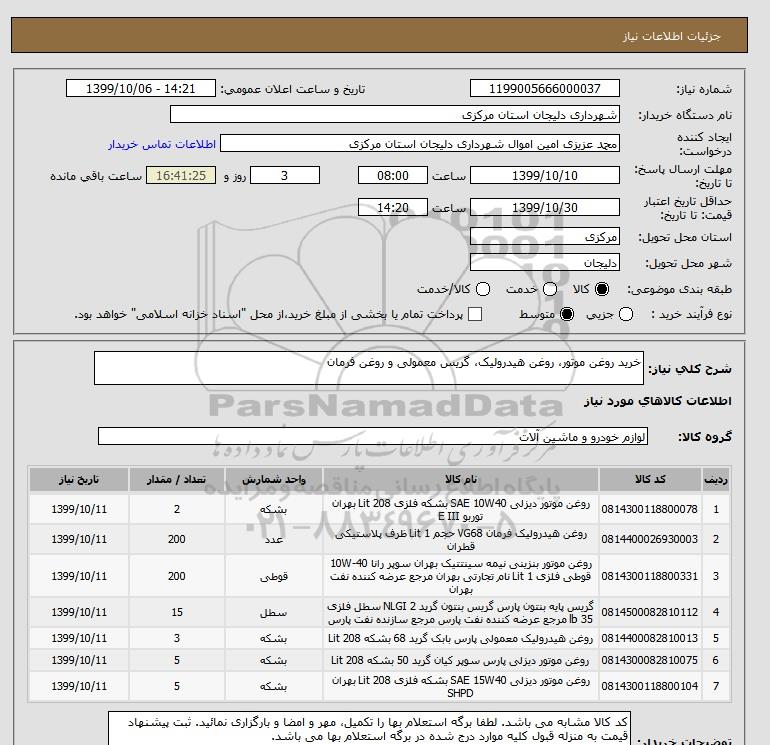Screen dimensions: 770x745
Task: Click the response deadline date 1399/10/10
Action: (x=545, y=175)
